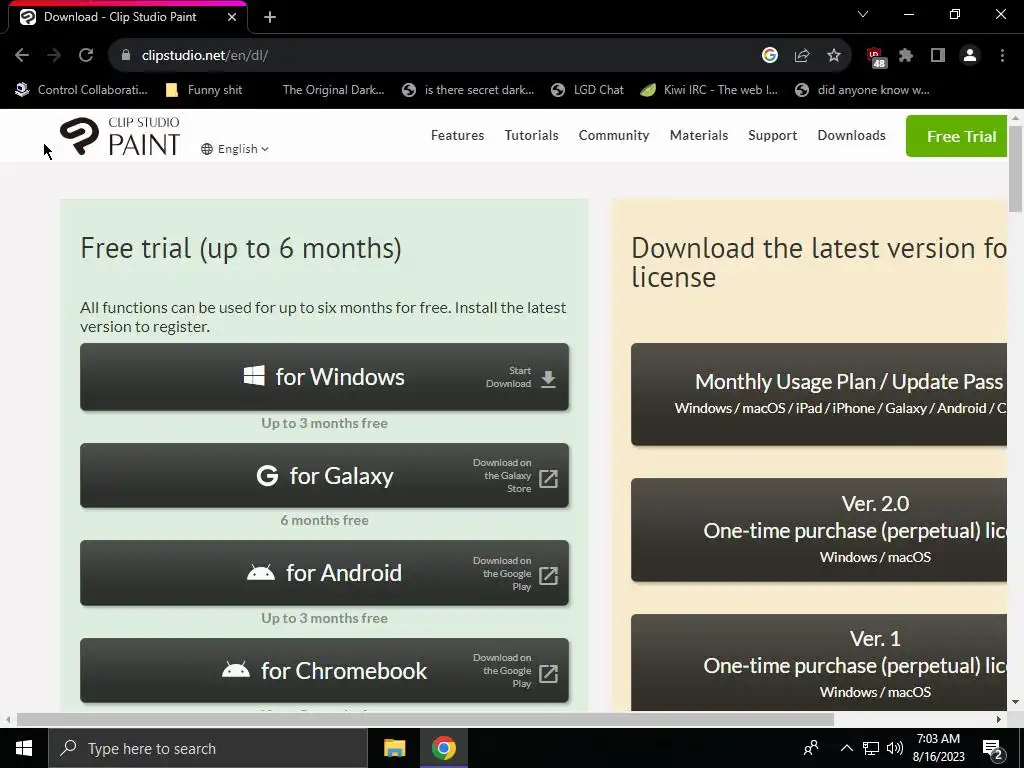
Task: Go back using browser back arrow
Action: 22,56
